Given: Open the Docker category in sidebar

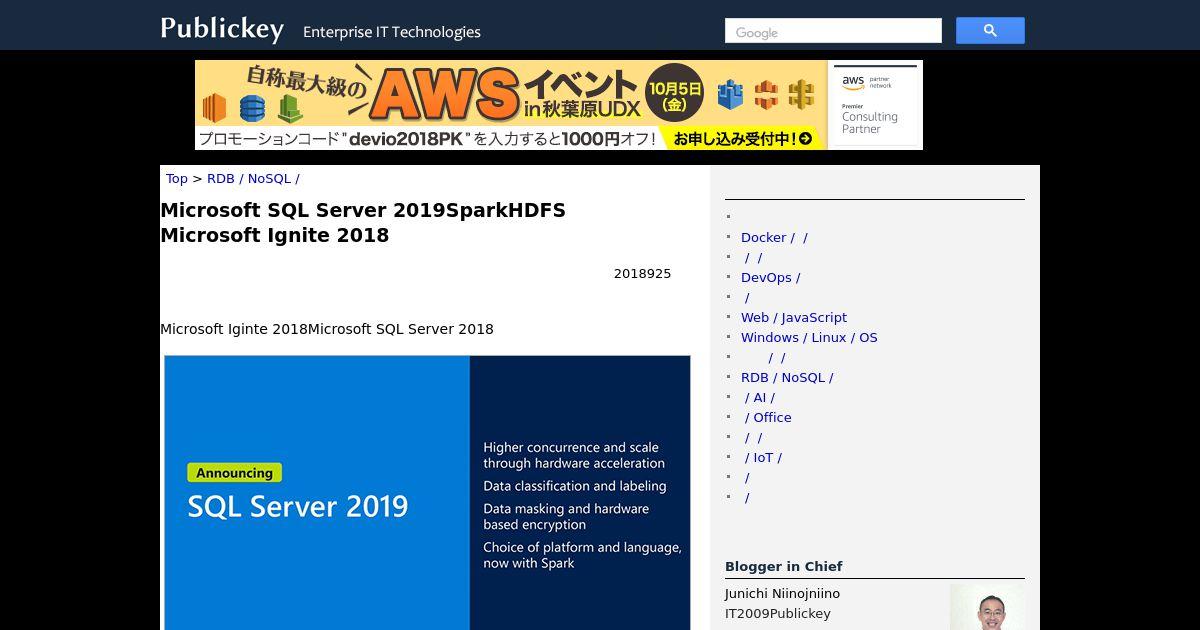Looking at the screenshot, I should click(774, 238).
